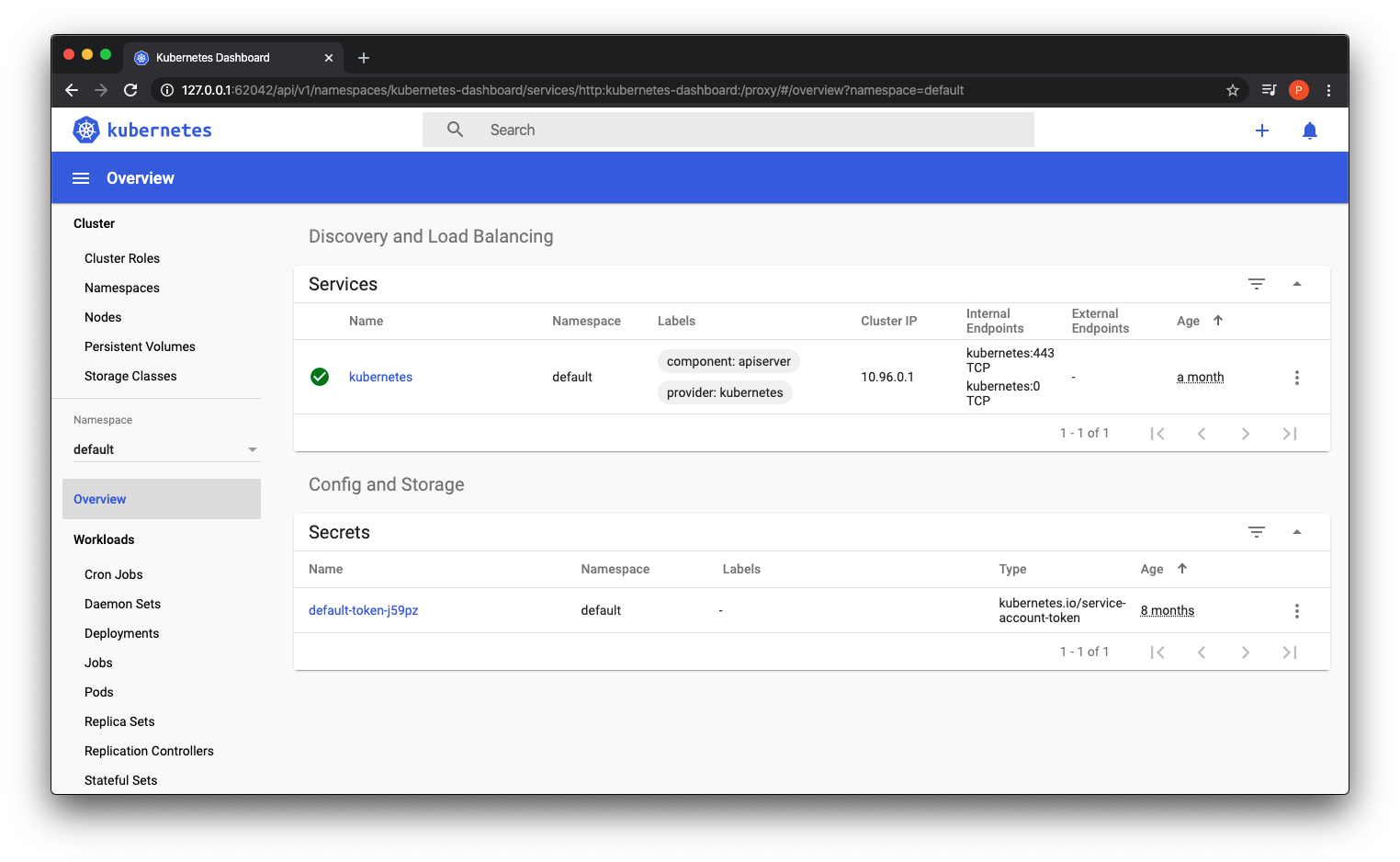Click '8 months' age of secret
The image size is (1400, 862).
pos(1167,610)
